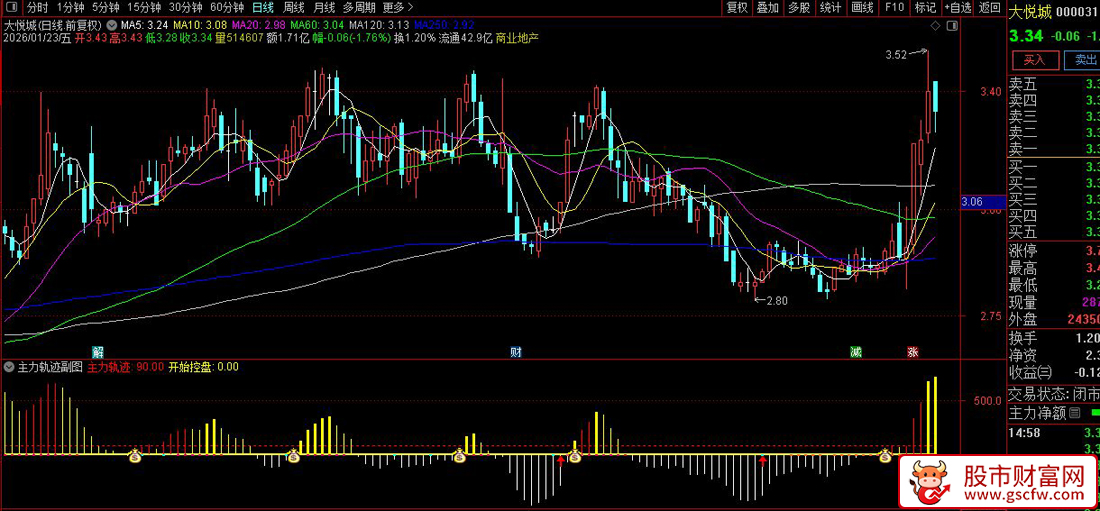Toggle the right panel layout icon

tap(951, 26)
